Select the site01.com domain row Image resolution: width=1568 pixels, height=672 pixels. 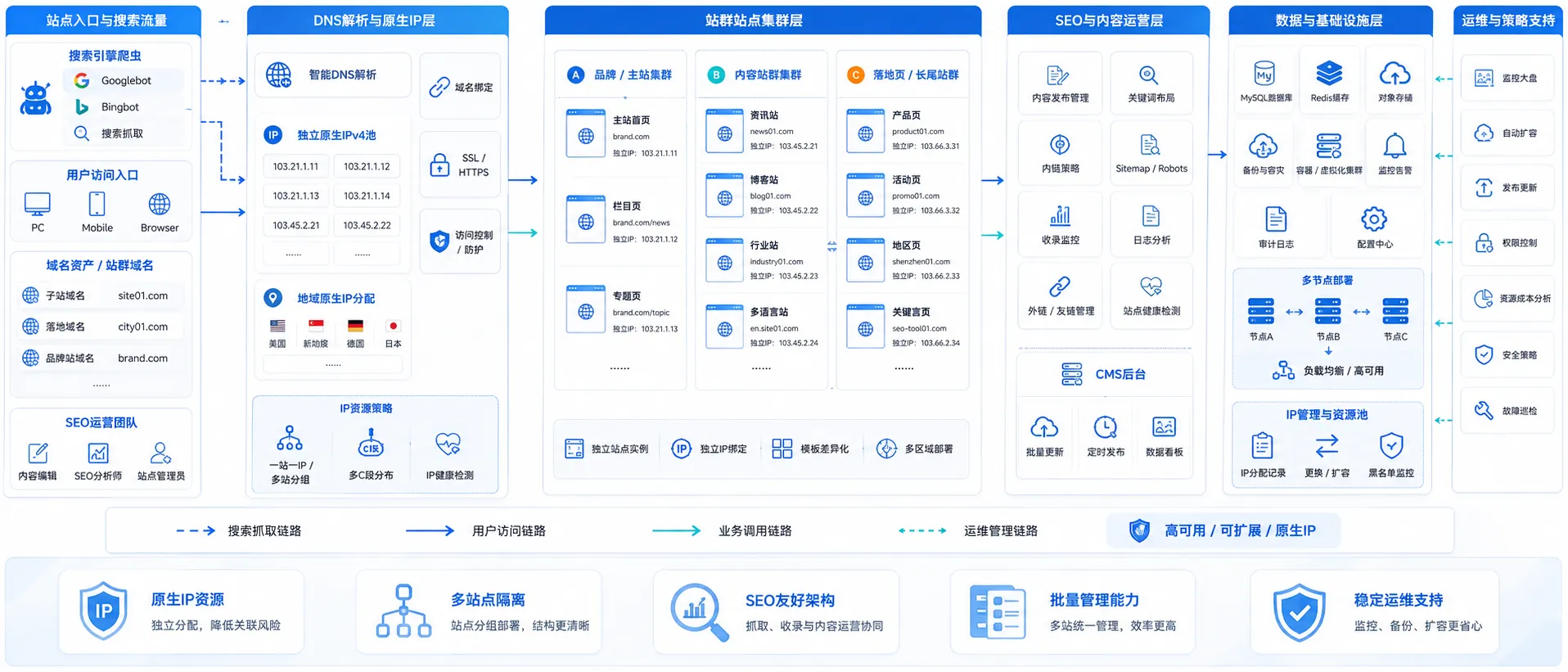(x=101, y=295)
